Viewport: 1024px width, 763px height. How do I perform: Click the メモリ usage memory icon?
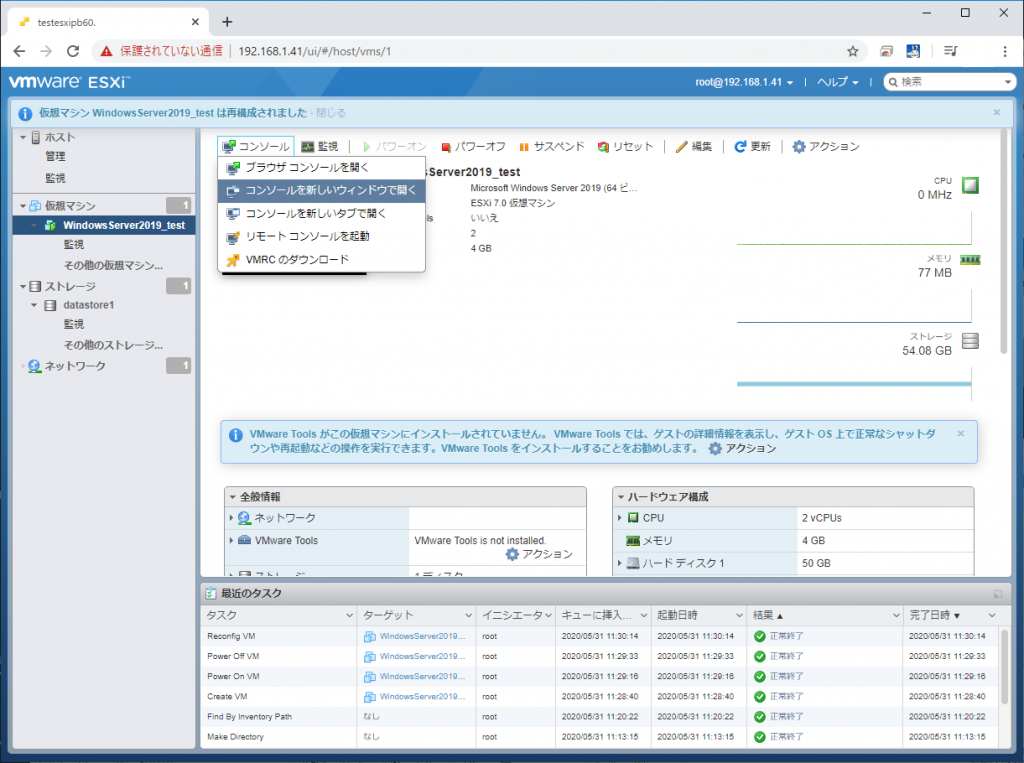click(x=970, y=260)
